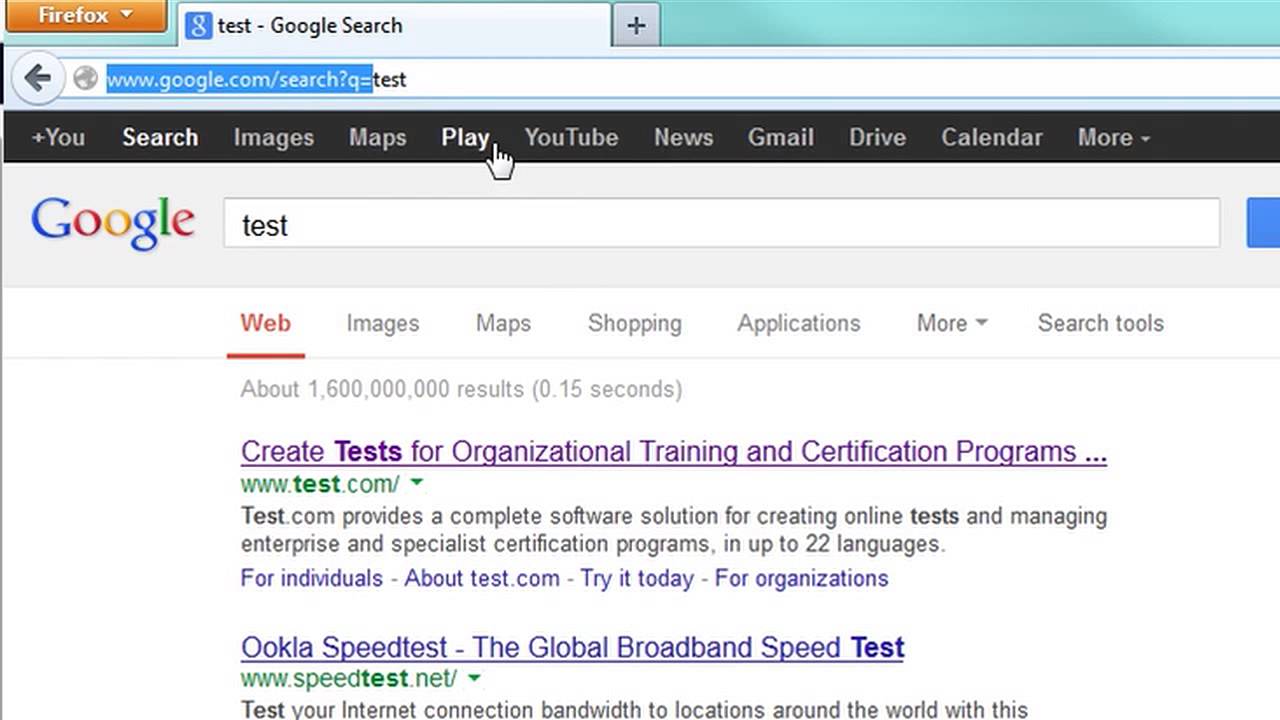The image size is (1280, 720).
Task: Switch to the Images results tab
Action: (x=382, y=323)
